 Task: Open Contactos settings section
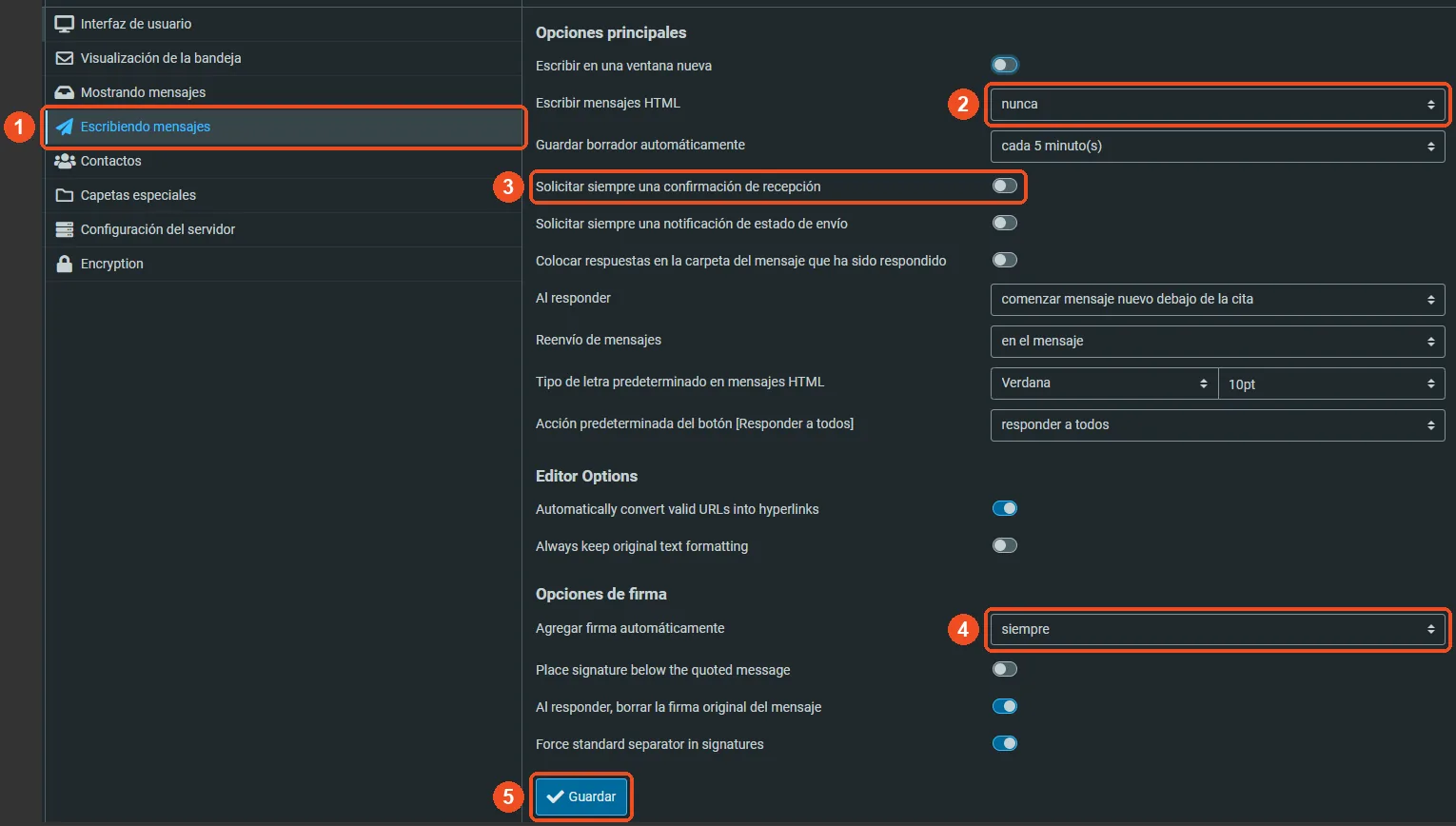(284, 161)
